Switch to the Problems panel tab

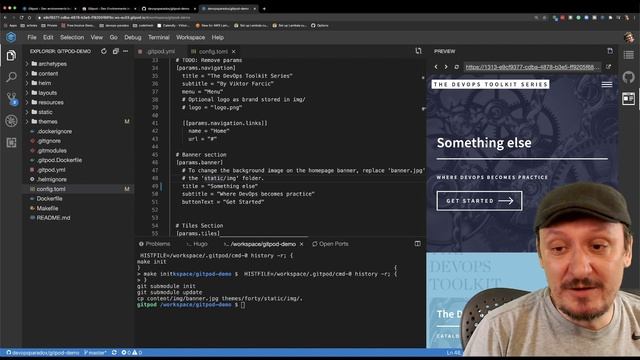pos(155,244)
